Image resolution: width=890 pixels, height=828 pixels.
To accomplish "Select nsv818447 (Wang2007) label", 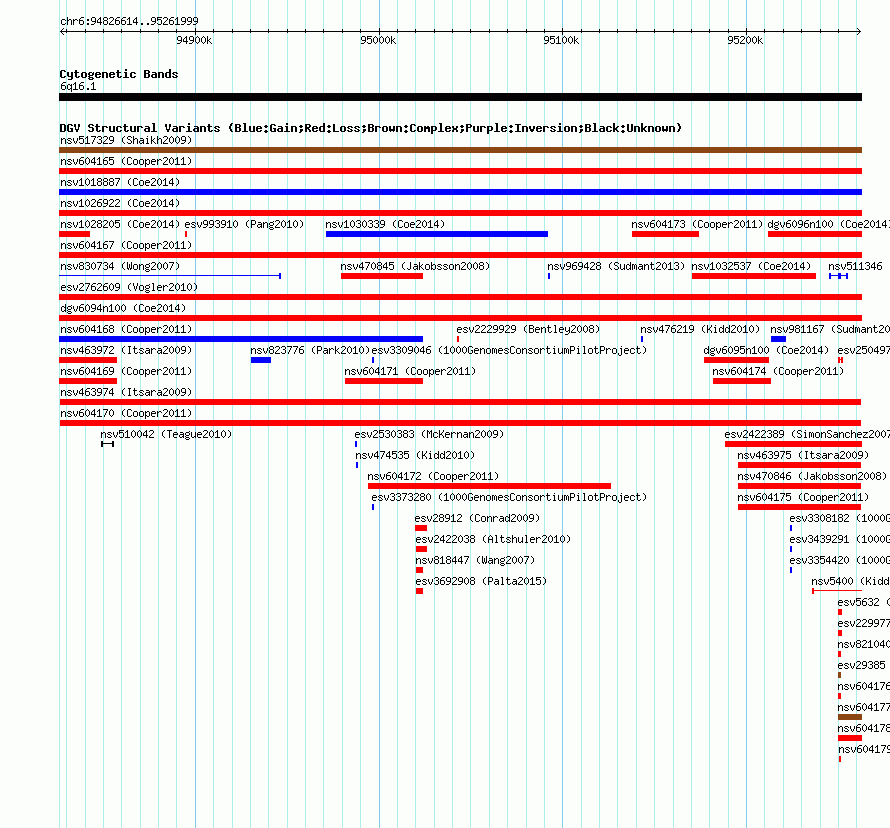I will point(475,560).
